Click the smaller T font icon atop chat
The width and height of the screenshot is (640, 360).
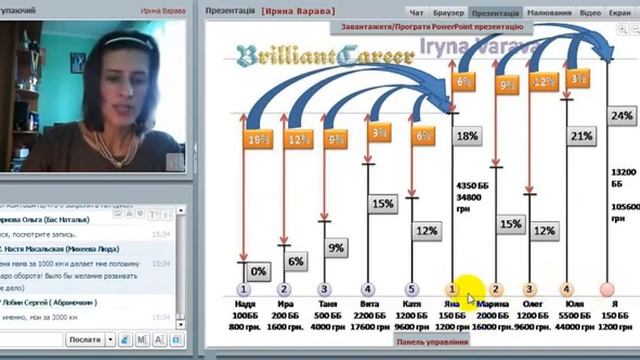click(x=167, y=214)
